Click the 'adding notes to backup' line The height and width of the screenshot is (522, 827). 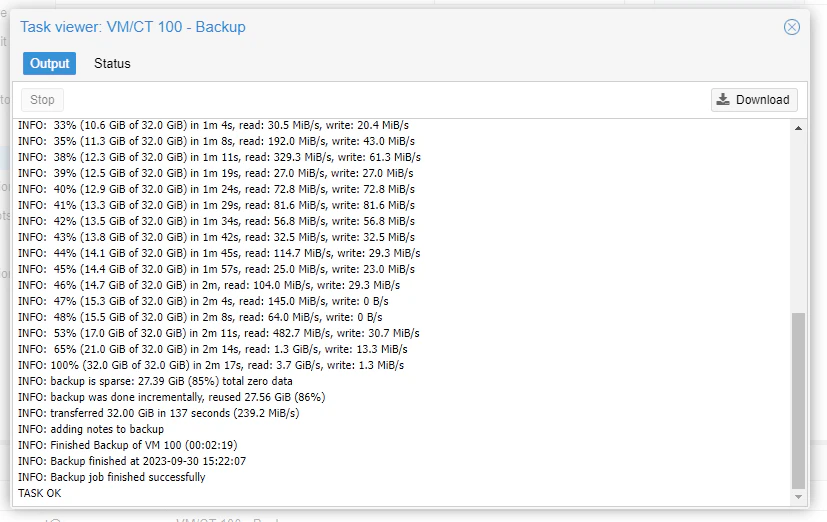point(91,429)
